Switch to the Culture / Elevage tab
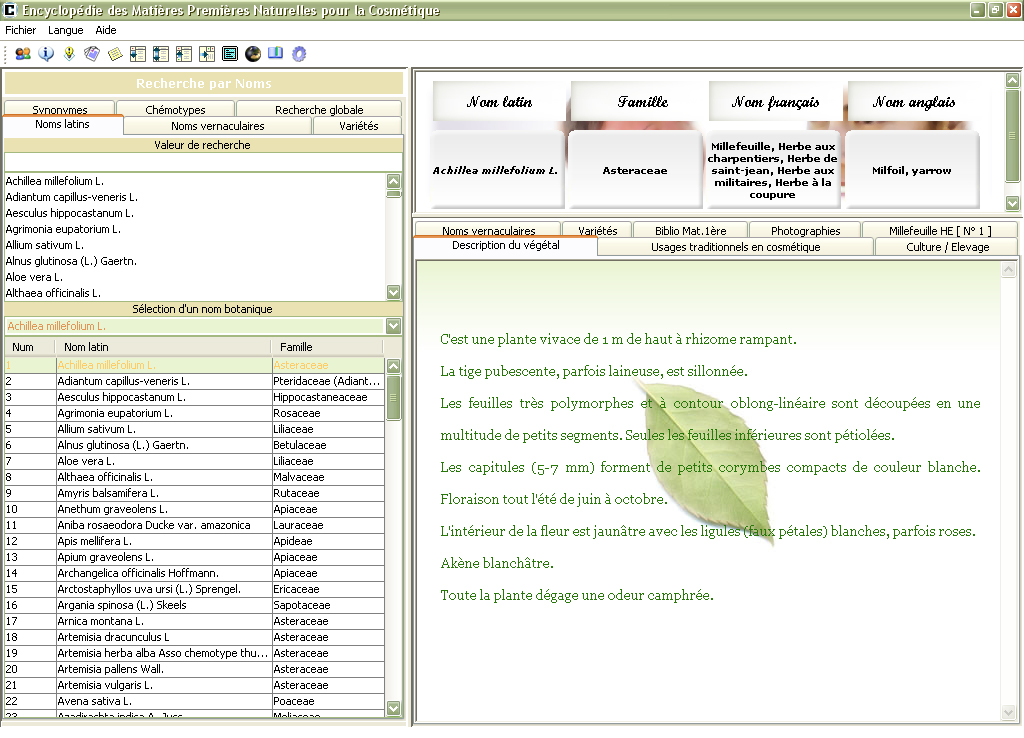1024x738 pixels. tap(948, 247)
